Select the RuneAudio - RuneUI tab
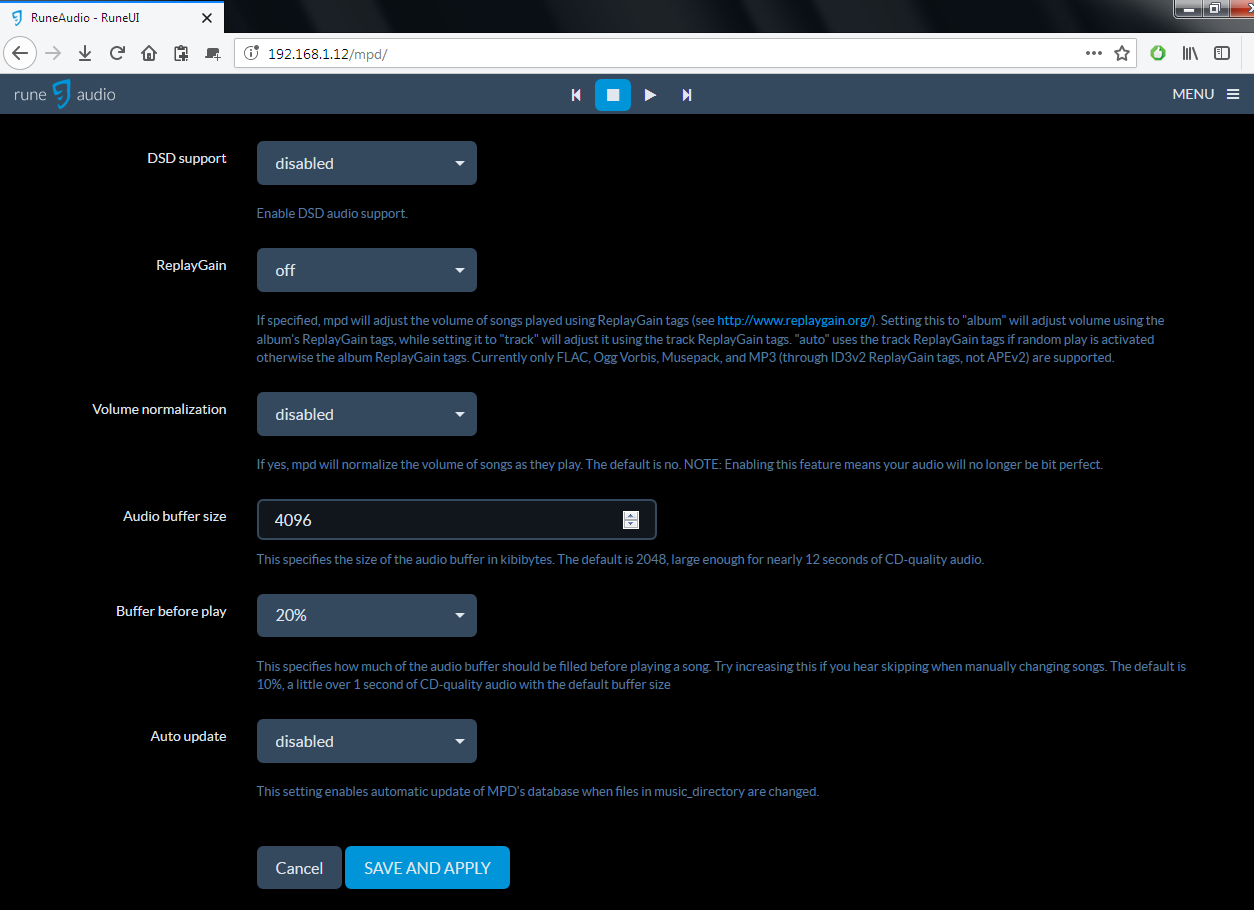The width and height of the screenshot is (1254, 910). coord(112,17)
